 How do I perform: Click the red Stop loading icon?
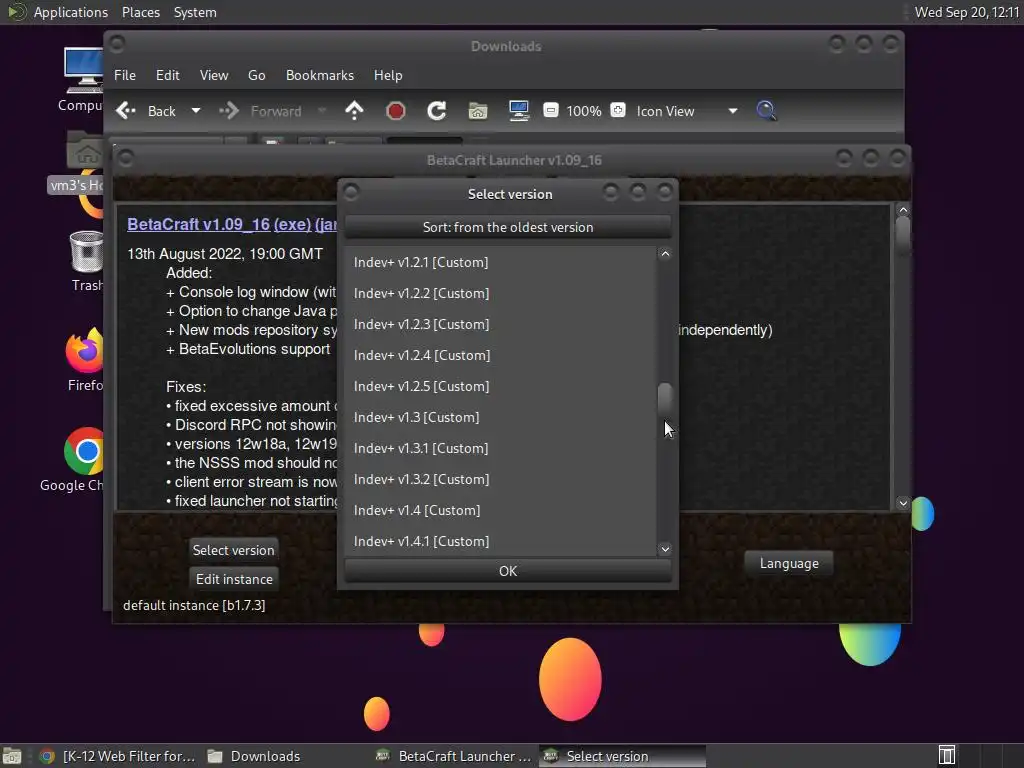395,111
